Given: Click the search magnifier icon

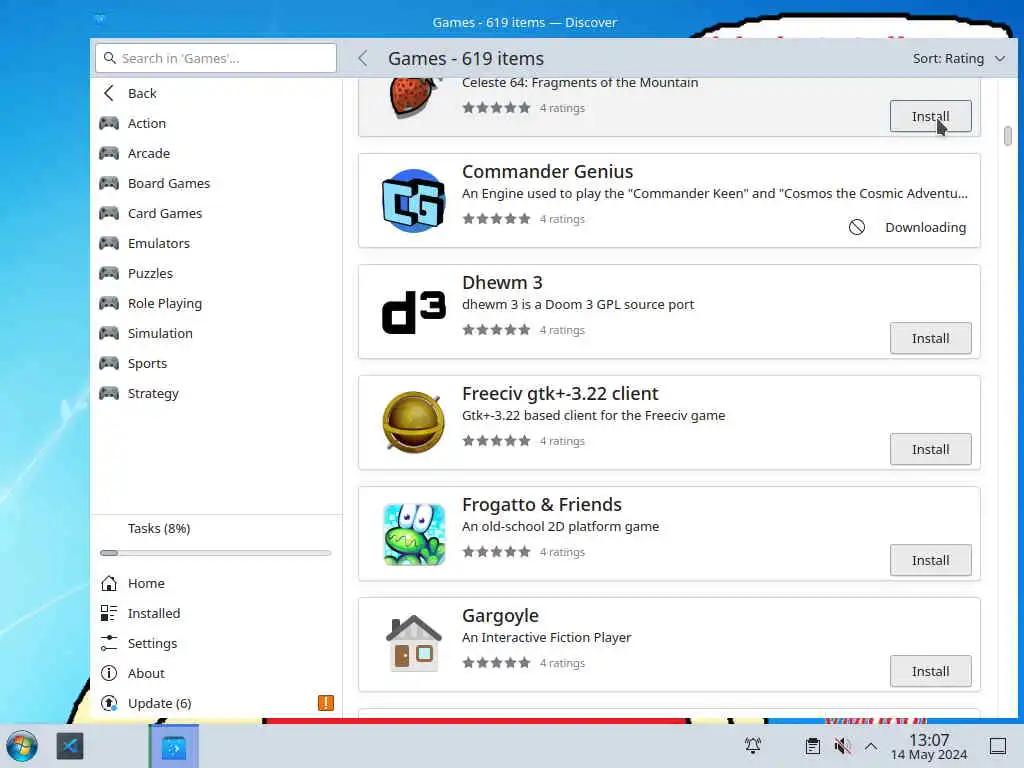Looking at the screenshot, I should click(110, 58).
